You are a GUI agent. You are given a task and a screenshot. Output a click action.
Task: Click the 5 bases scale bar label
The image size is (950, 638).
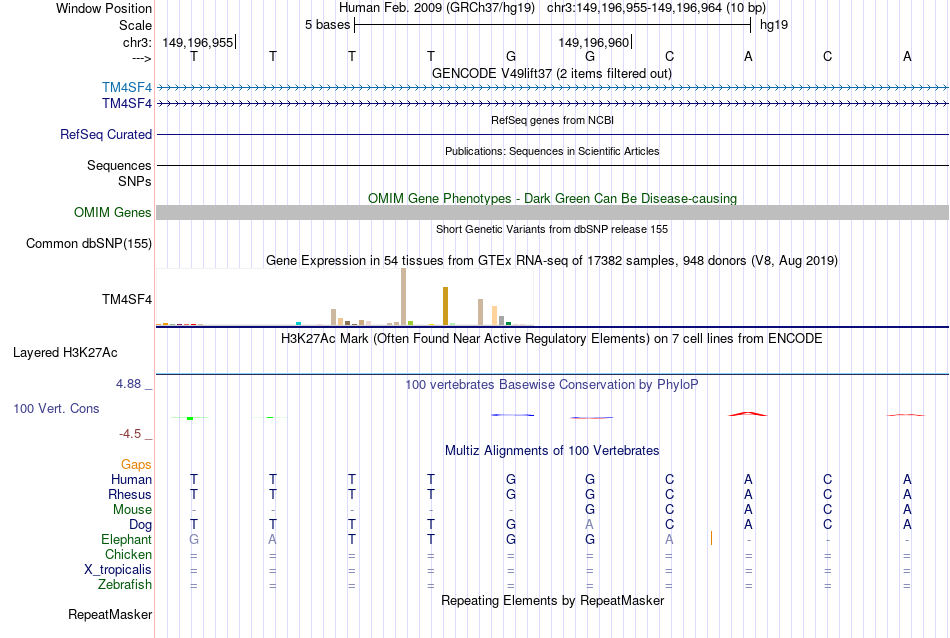327,25
